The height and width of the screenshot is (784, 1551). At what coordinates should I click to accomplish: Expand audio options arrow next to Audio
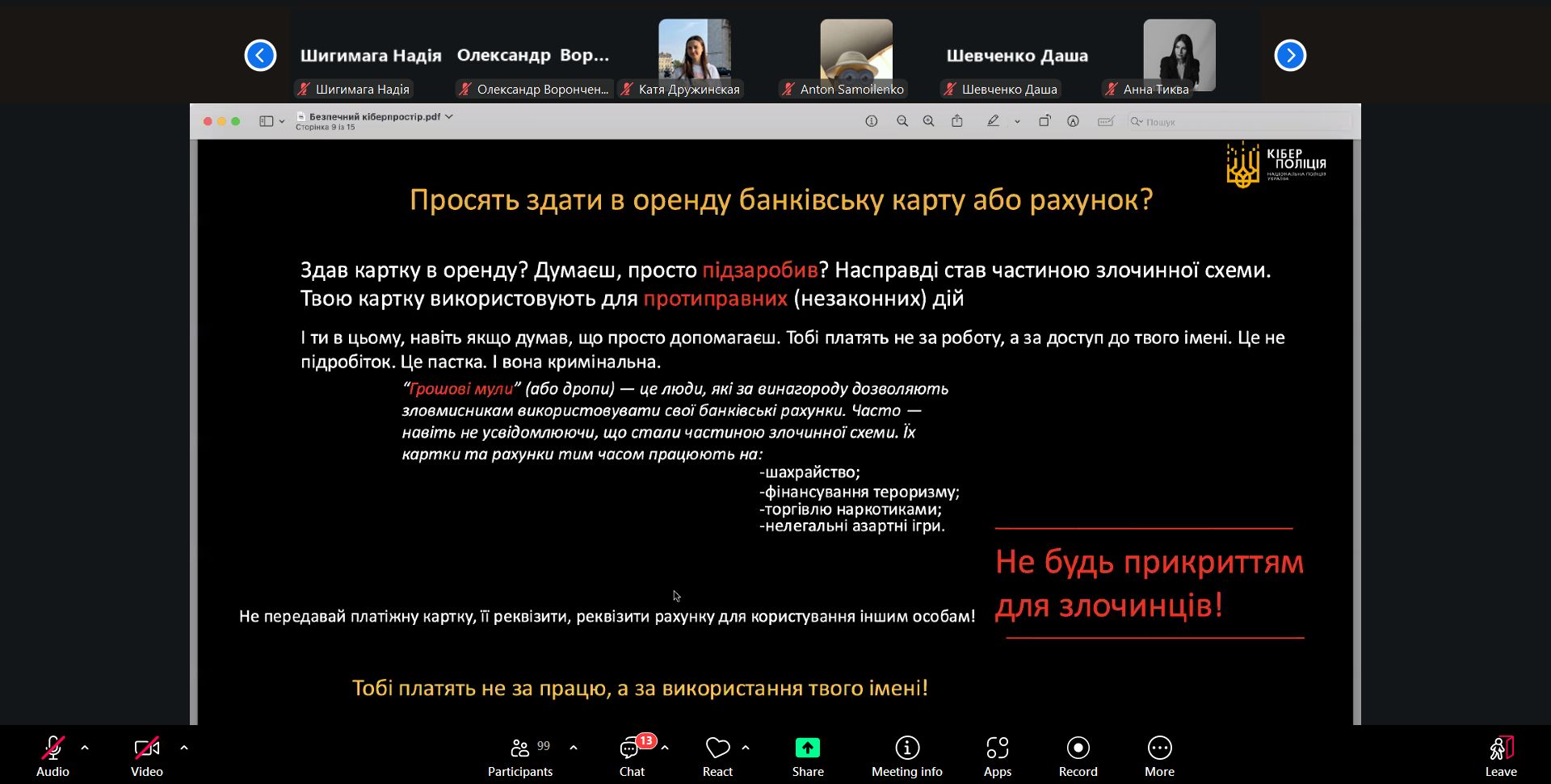click(x=85, y=748)
